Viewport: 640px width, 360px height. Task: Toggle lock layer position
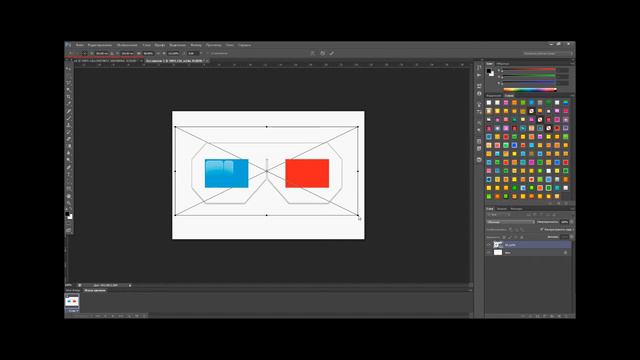[x=516, y=237]
